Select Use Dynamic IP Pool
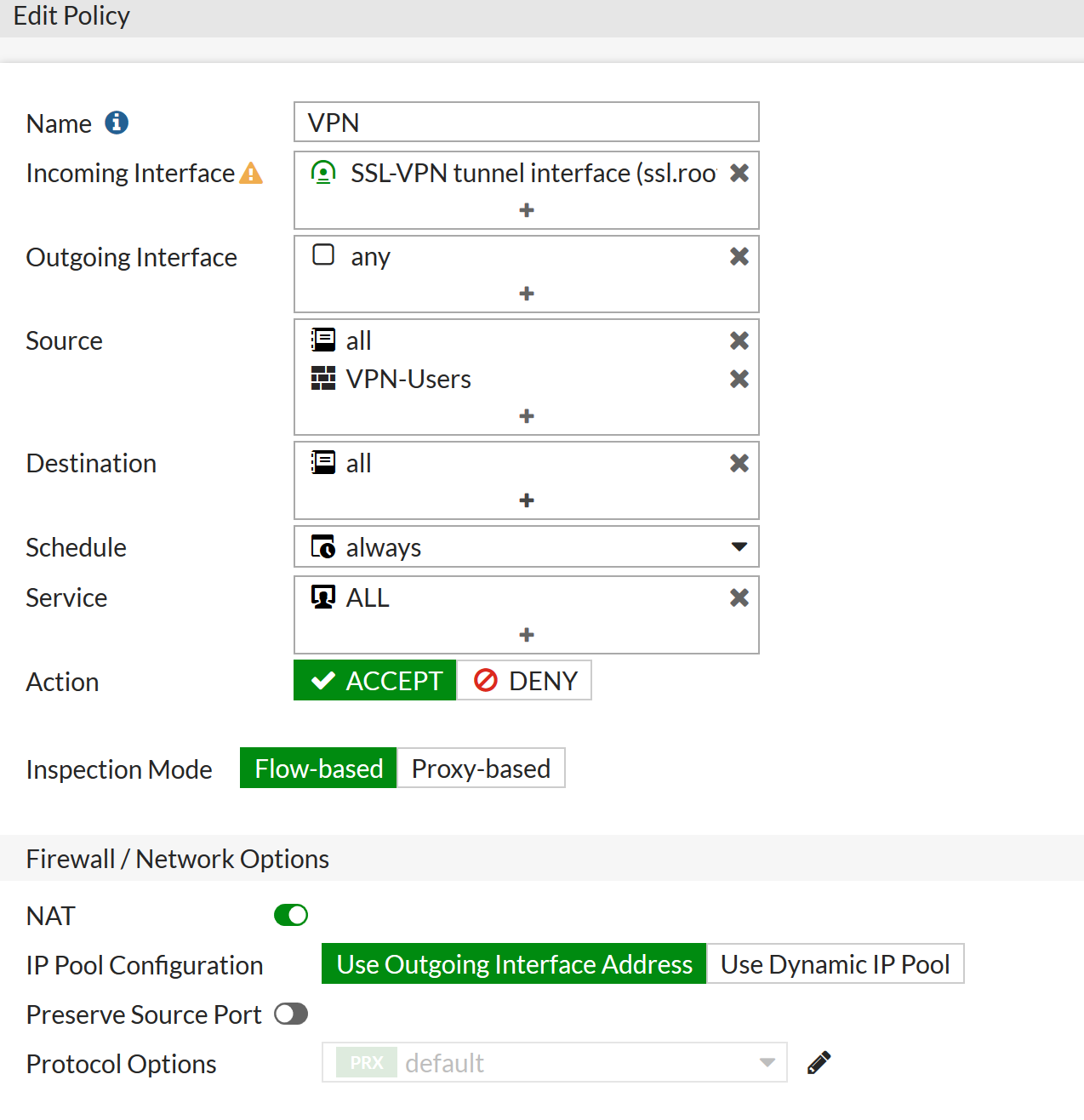This screenshot has width=1084, height=1120. pos(835,964)
